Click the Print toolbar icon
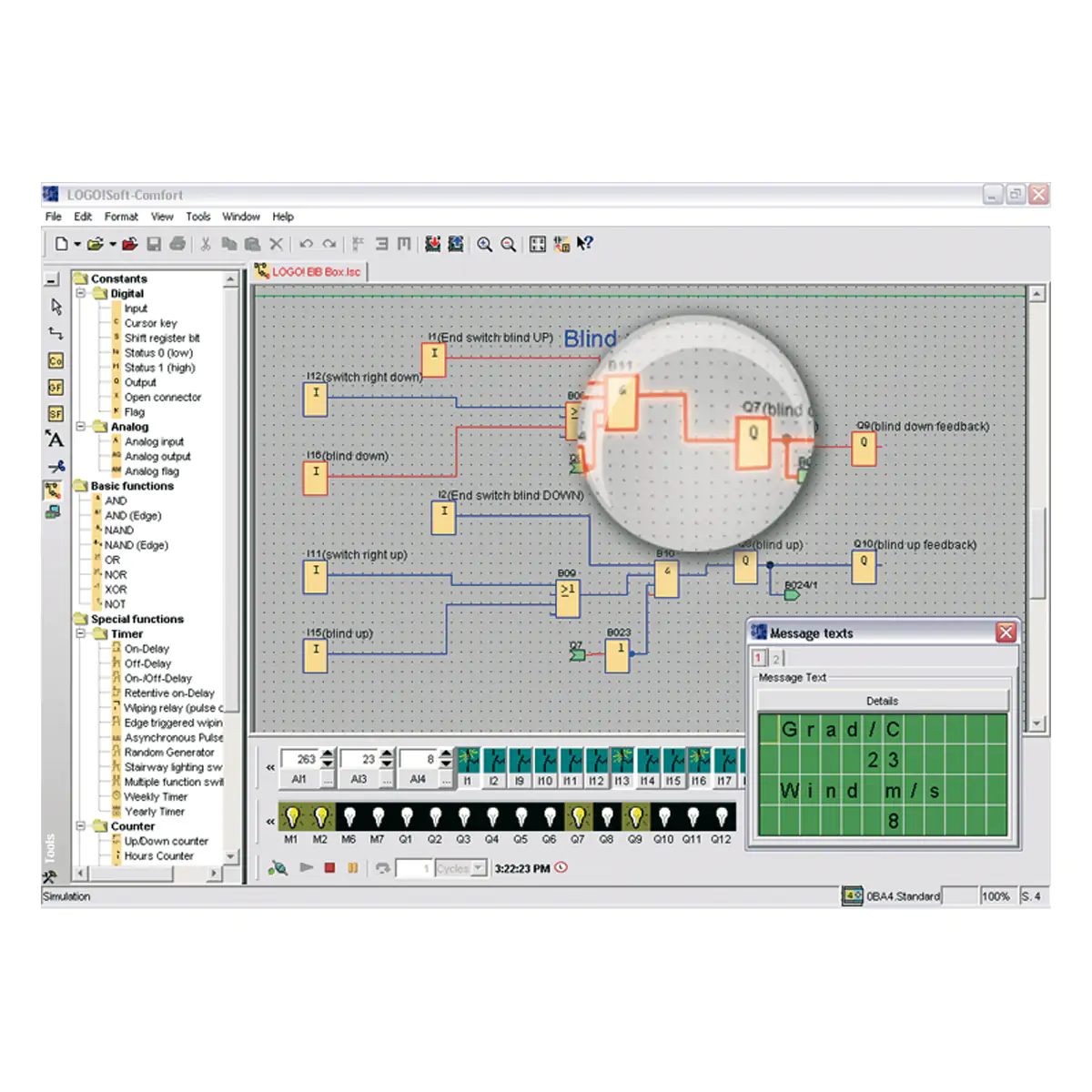 pos(177,244)
